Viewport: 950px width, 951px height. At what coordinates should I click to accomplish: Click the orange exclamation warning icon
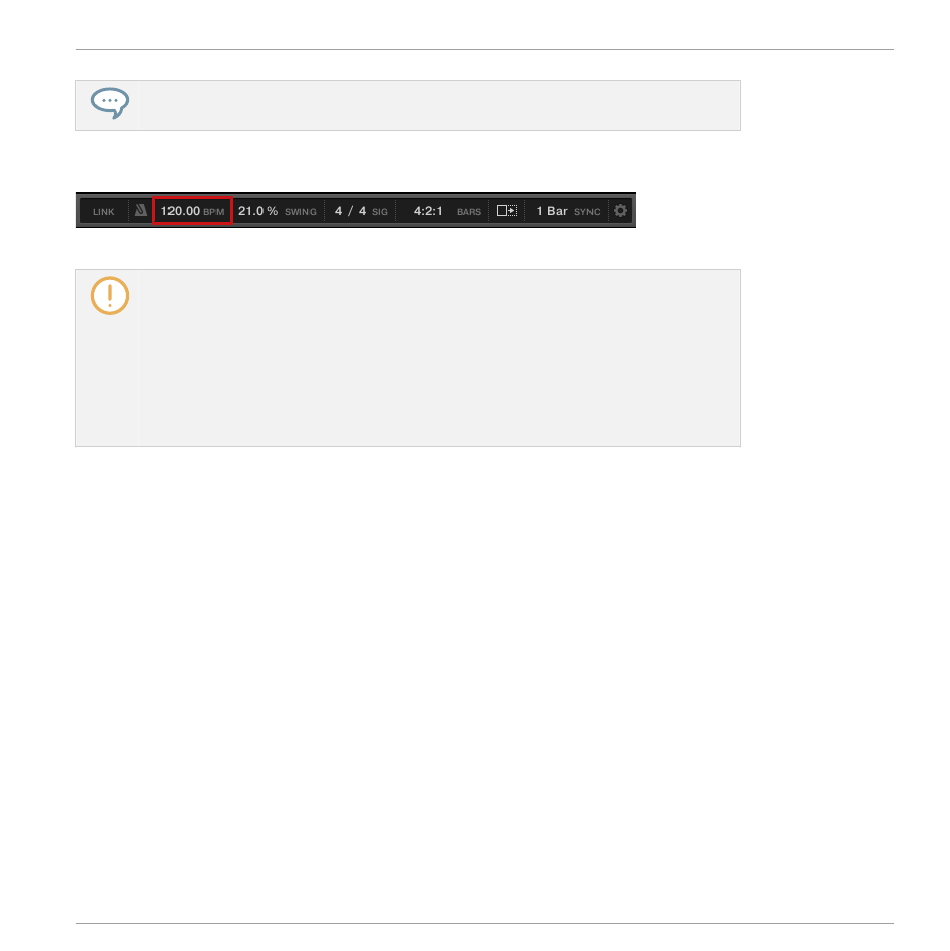click(110, 296)
